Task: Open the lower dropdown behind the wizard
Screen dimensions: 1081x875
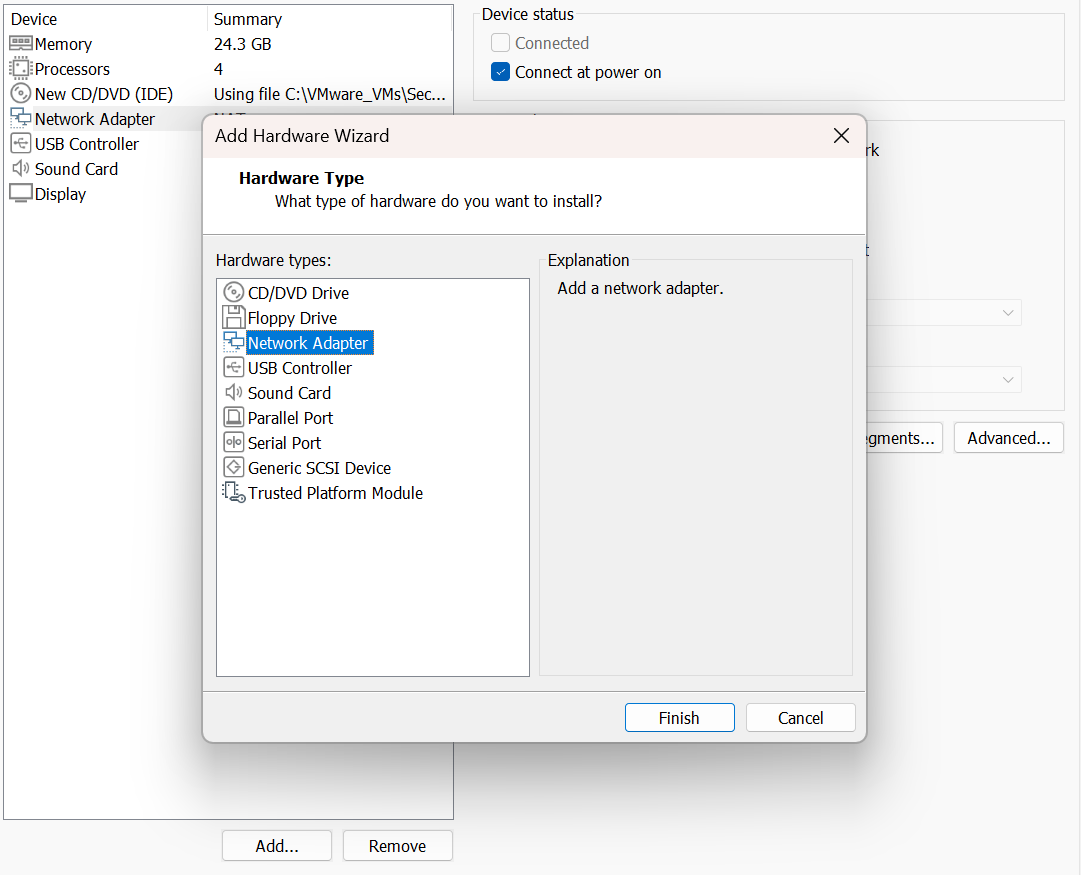Action: coord(1007,380)
